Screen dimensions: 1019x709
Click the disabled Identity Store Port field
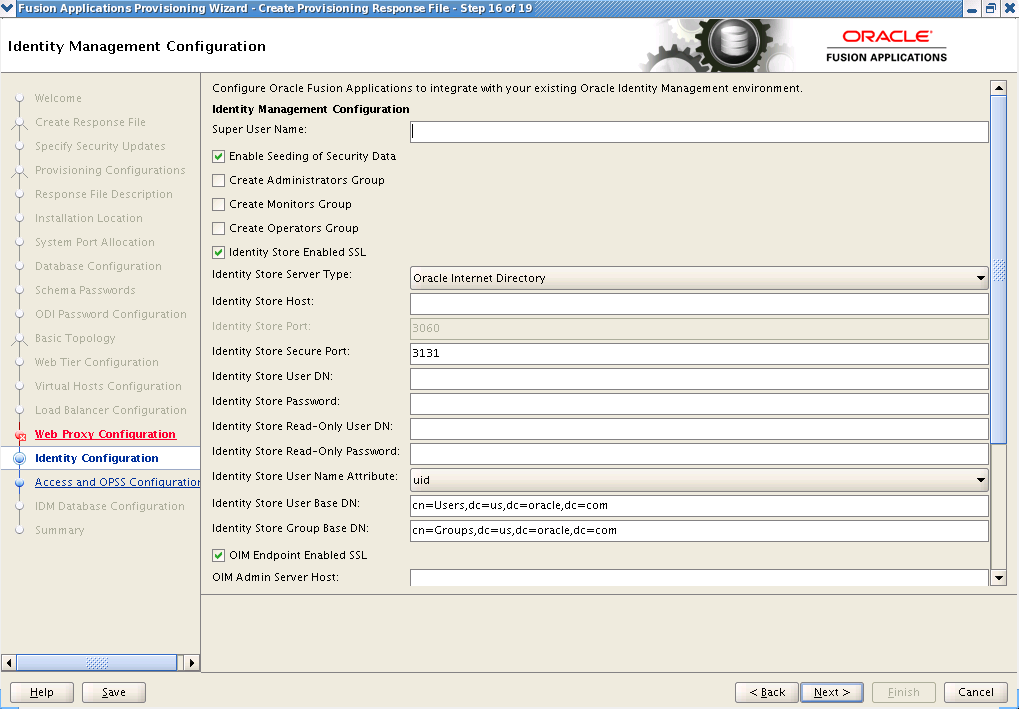(x=699, y=328)
